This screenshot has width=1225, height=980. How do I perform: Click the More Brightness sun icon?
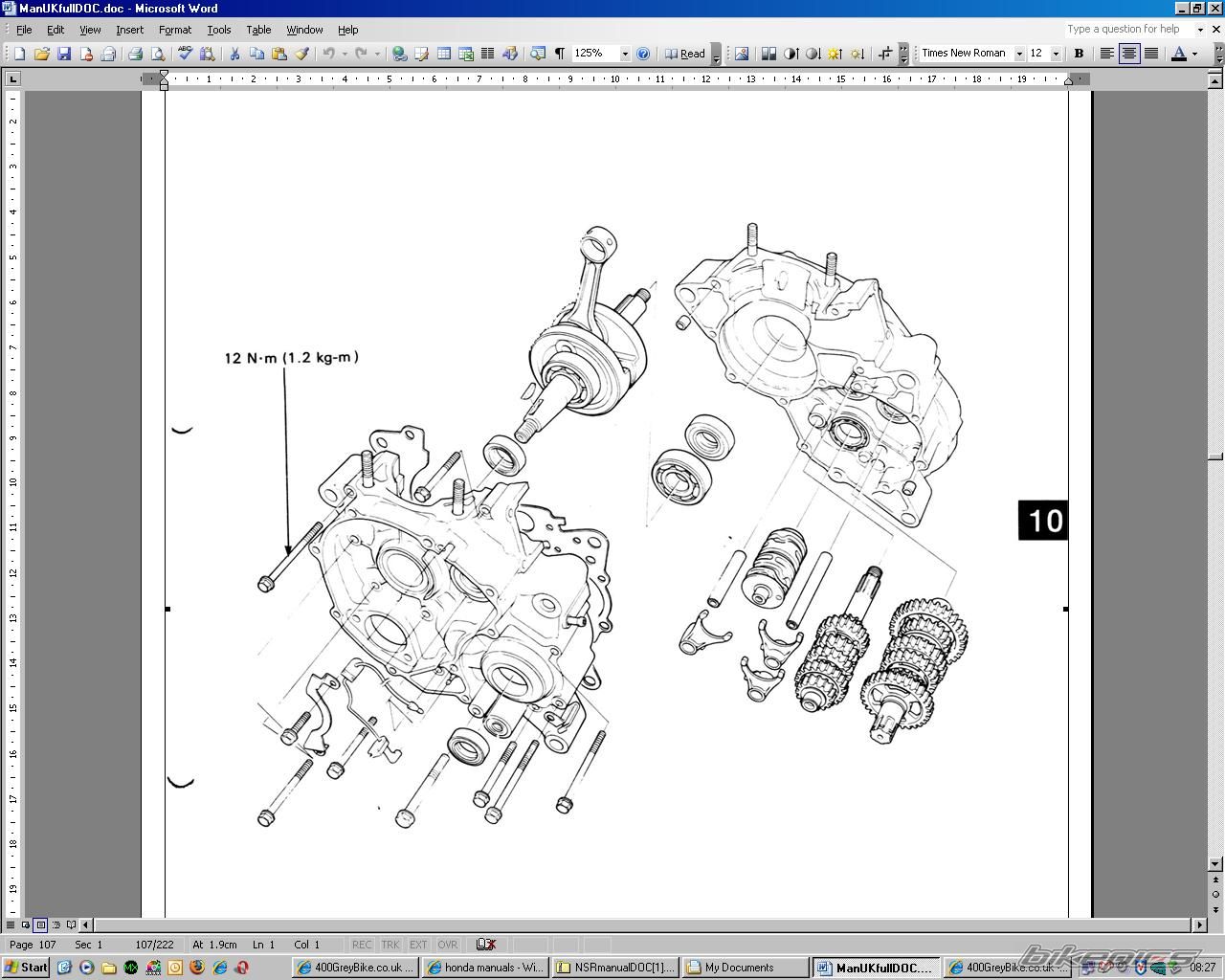coord(835,54)
